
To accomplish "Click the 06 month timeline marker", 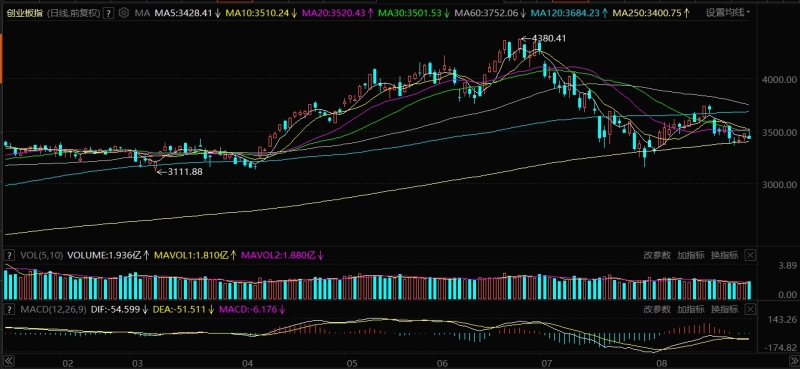I will [x=442, y=363].
